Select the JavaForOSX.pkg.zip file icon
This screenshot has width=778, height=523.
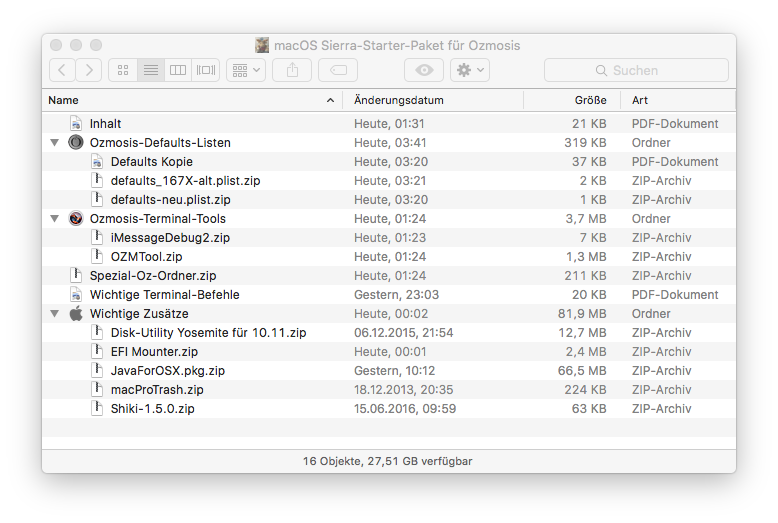pos(97,370)
